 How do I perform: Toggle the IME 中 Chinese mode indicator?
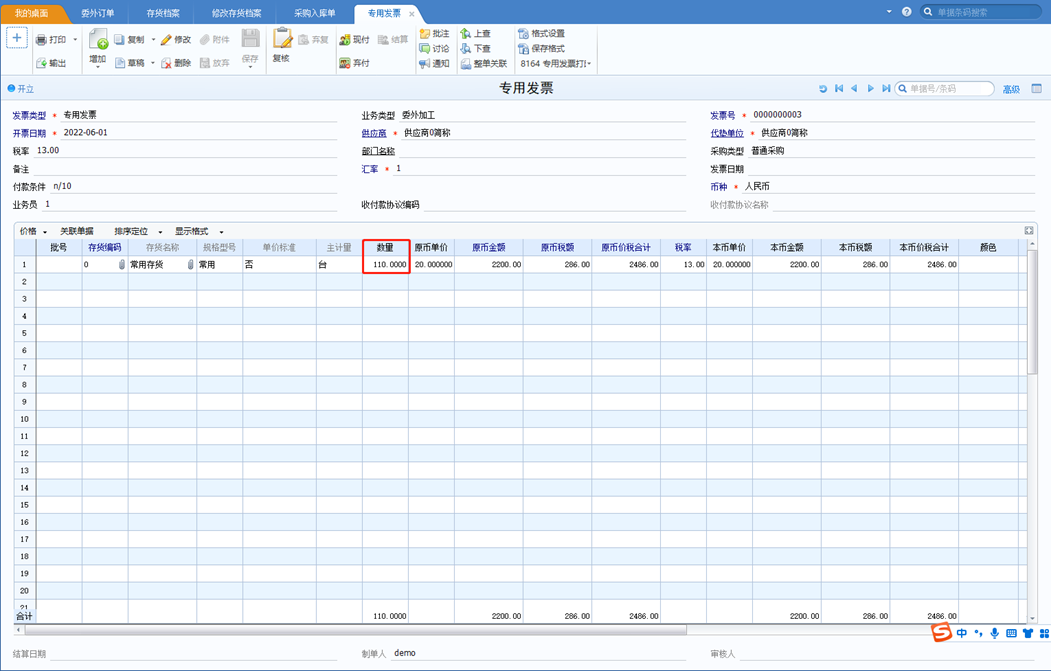coord(962,633)
